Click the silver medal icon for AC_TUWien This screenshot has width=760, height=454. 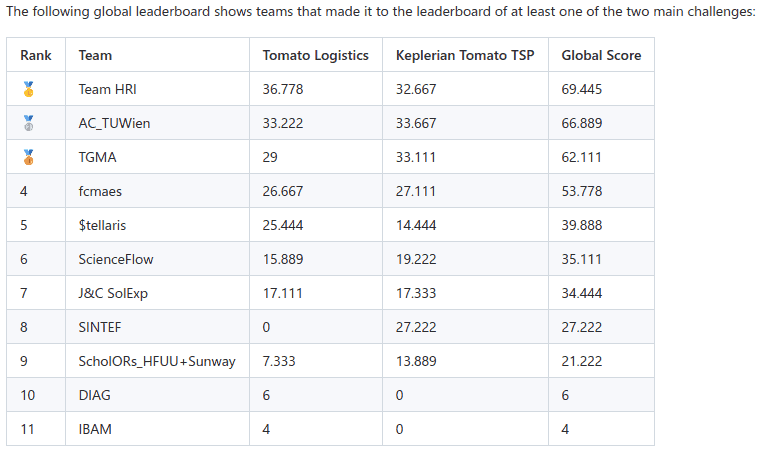[28, 123]
